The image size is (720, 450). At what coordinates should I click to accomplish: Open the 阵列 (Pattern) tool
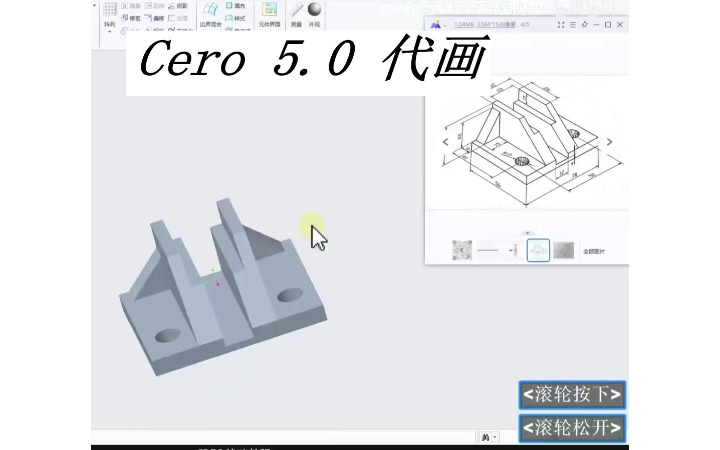[x=109, y=14]
